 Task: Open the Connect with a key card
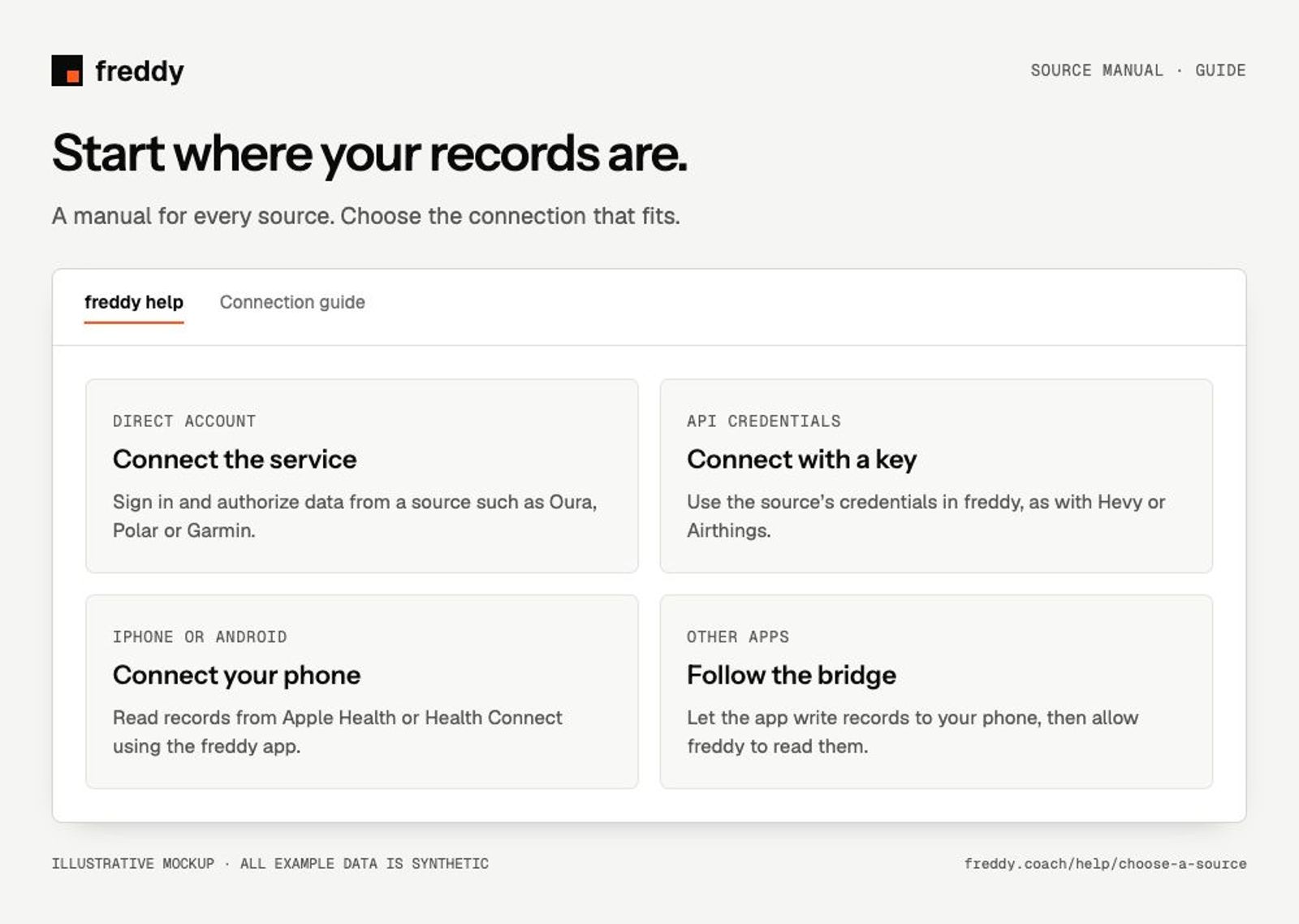(936, 476)
